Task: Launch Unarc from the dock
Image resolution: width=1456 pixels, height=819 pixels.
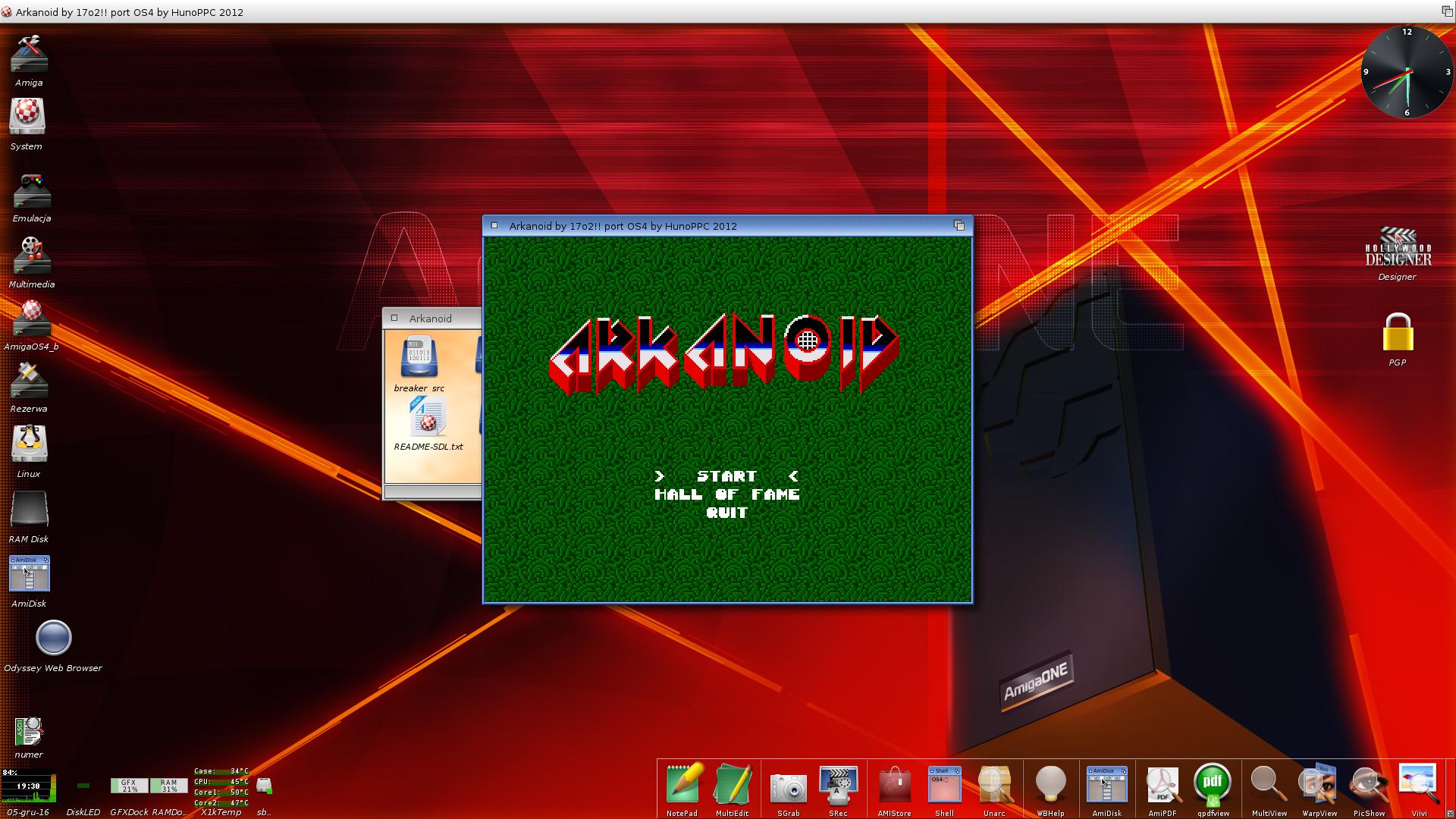Action: pyautogui.click(x=995, y=786)
